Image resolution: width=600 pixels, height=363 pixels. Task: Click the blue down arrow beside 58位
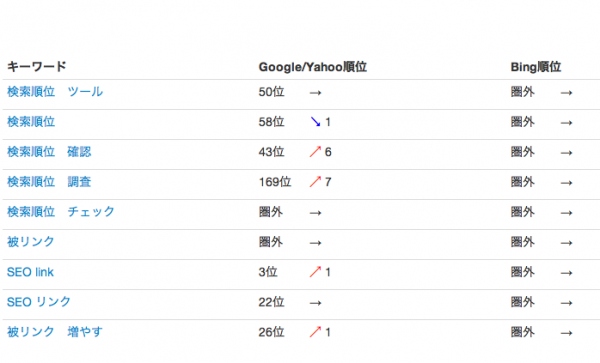tap(315, 122)
